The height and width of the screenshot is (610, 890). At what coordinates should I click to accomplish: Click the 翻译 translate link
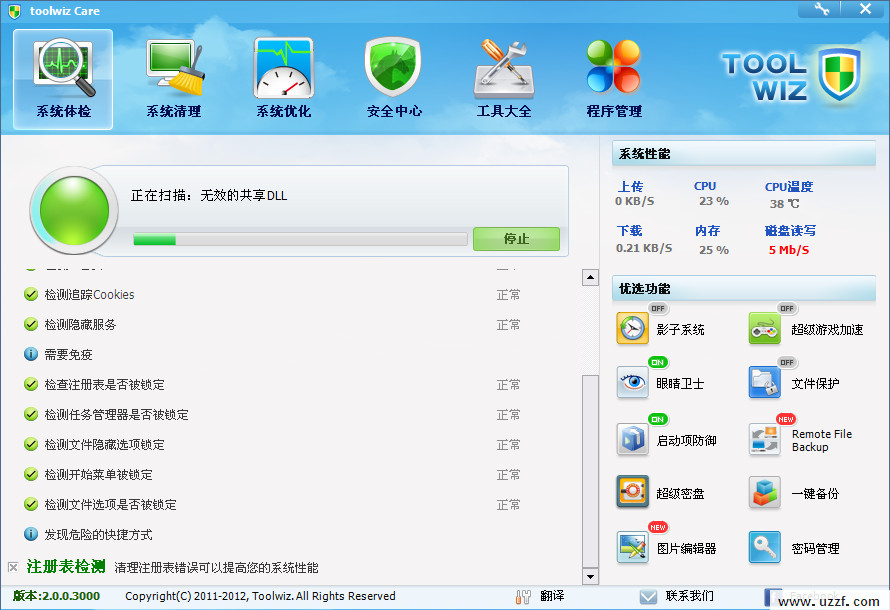pos(552,596)
